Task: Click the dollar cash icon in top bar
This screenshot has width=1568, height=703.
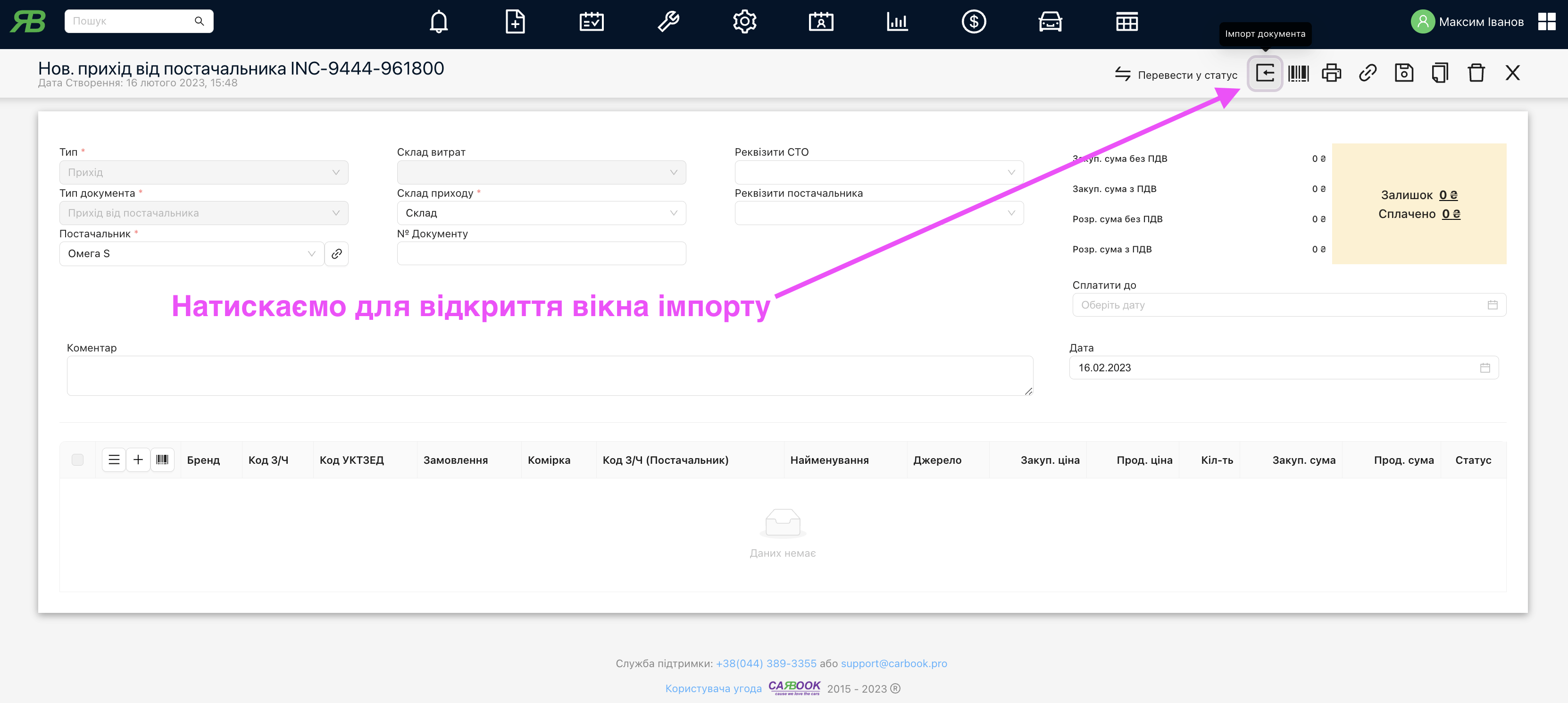Action: click(x=973, y=22)
